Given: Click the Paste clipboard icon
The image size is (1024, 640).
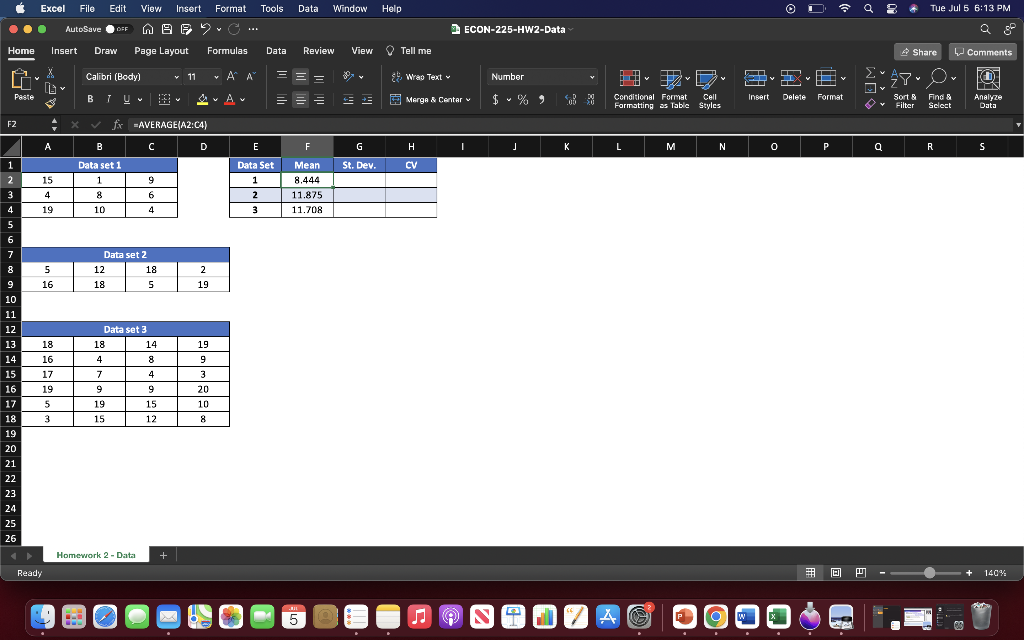Looking at the screenshot, I should pyautogui.click(x=21, y=80).
